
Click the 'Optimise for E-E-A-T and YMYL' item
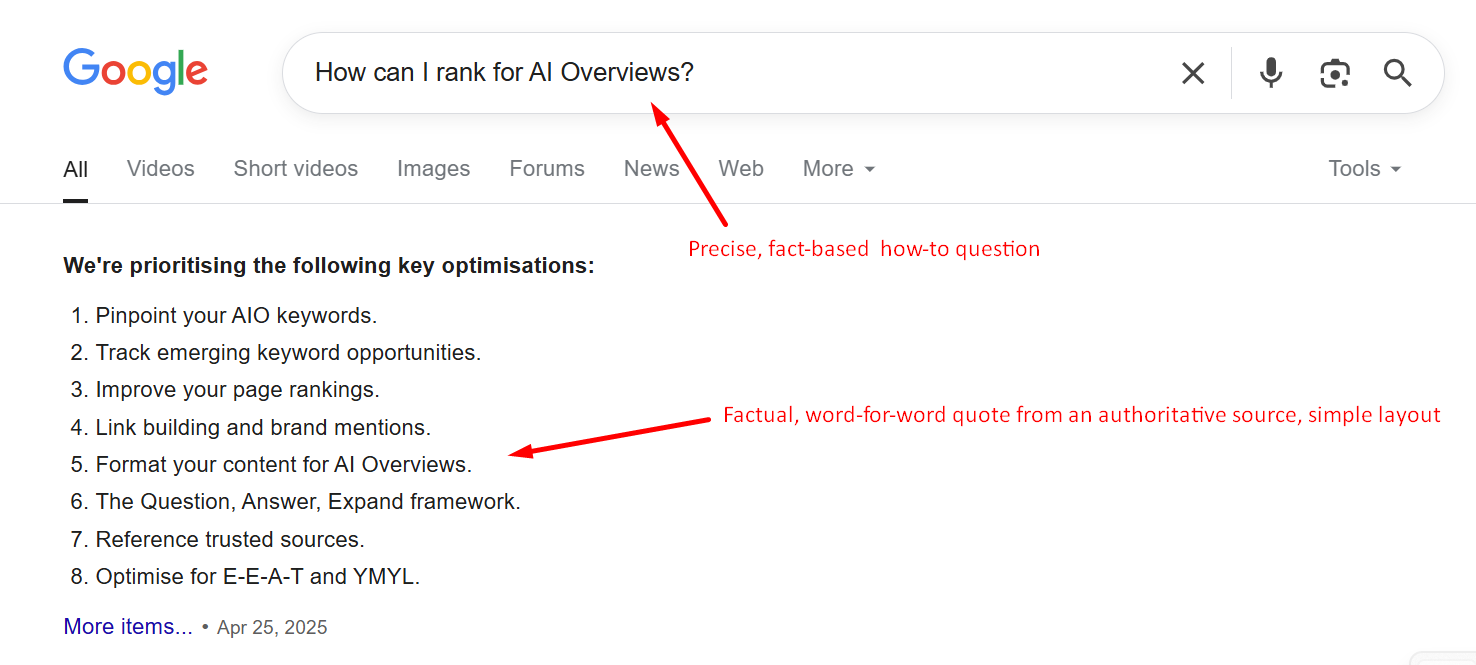pos(257,577)
